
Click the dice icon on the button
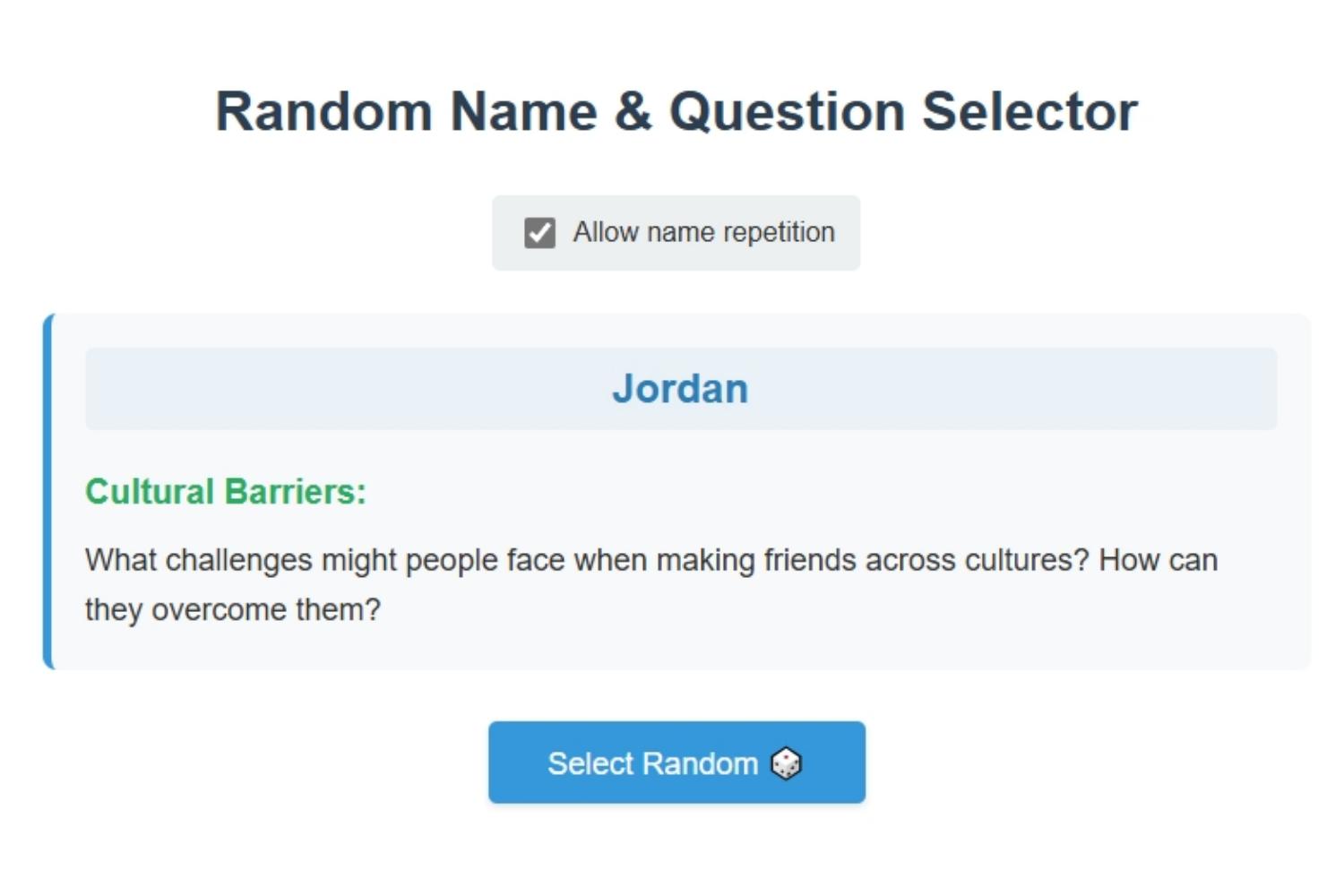[x=786, y=764]
